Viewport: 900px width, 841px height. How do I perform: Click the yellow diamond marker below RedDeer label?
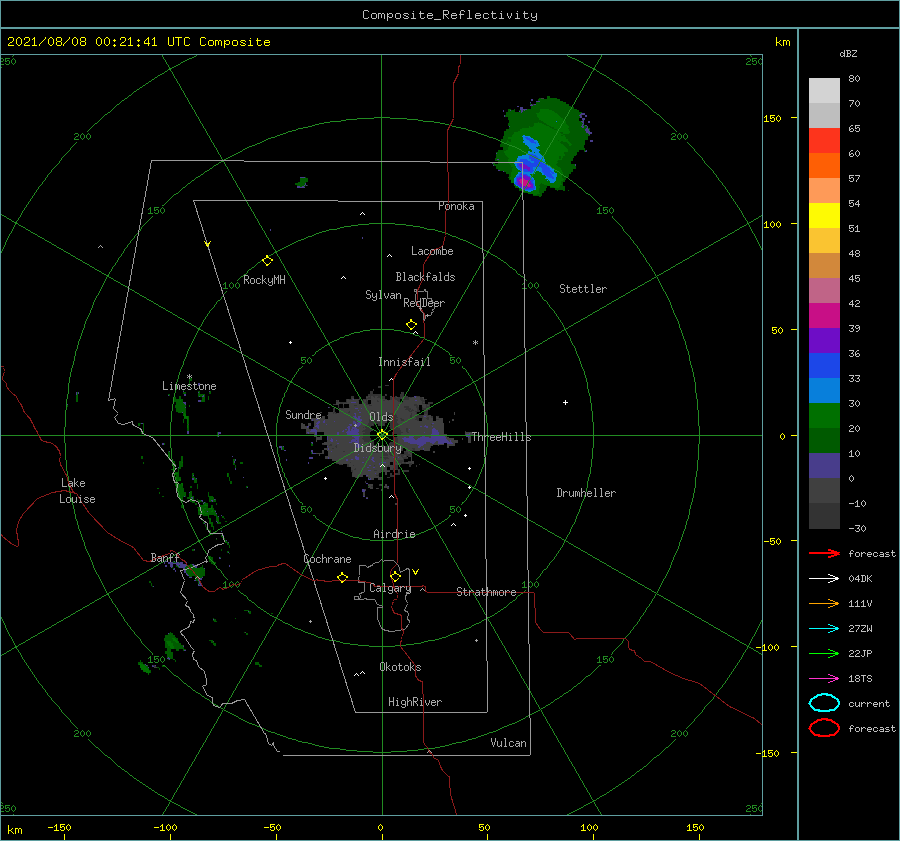pos(411,325)
